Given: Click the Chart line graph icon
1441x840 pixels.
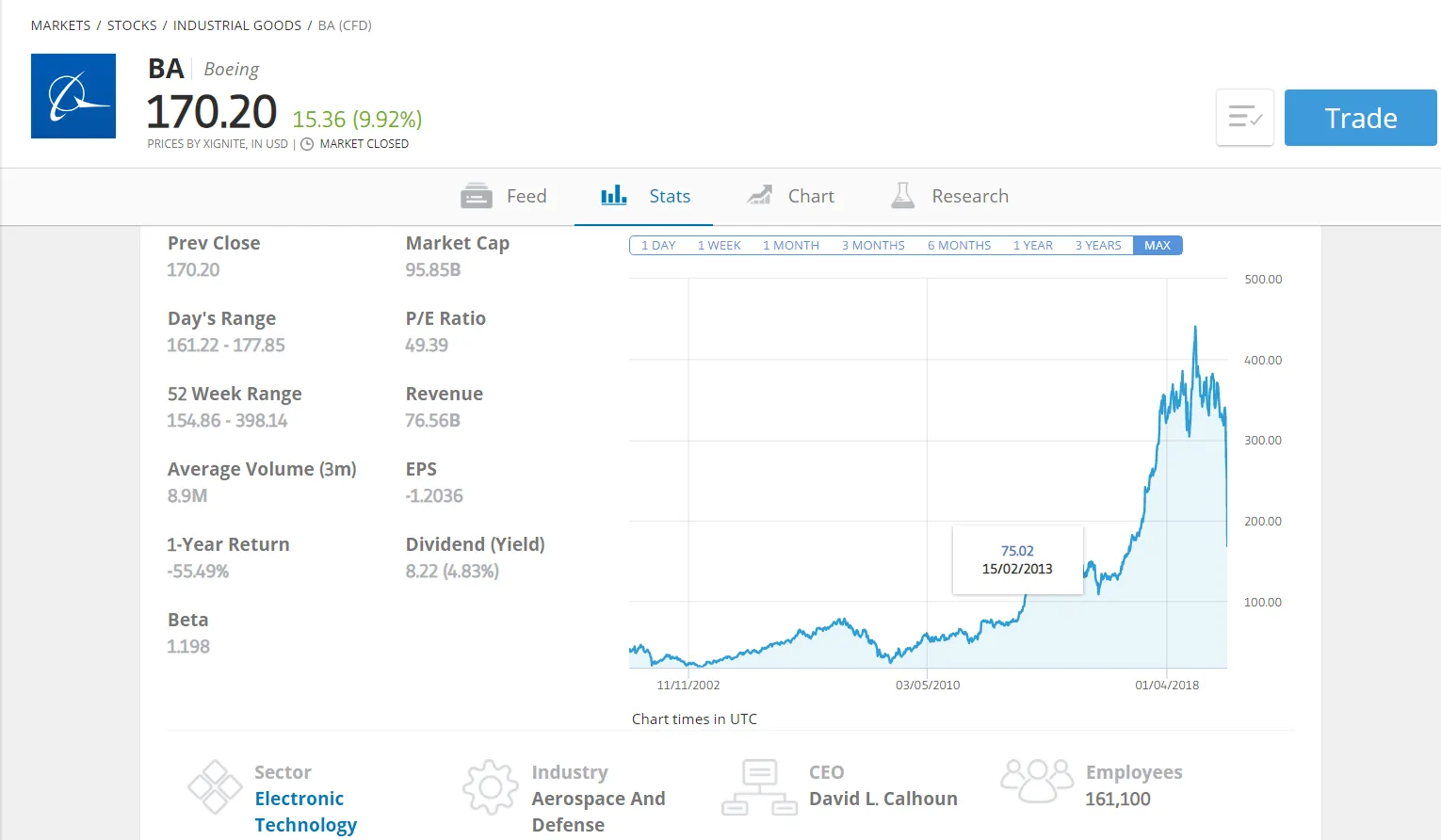Looking at the screenshot, I should pos(759,195).
